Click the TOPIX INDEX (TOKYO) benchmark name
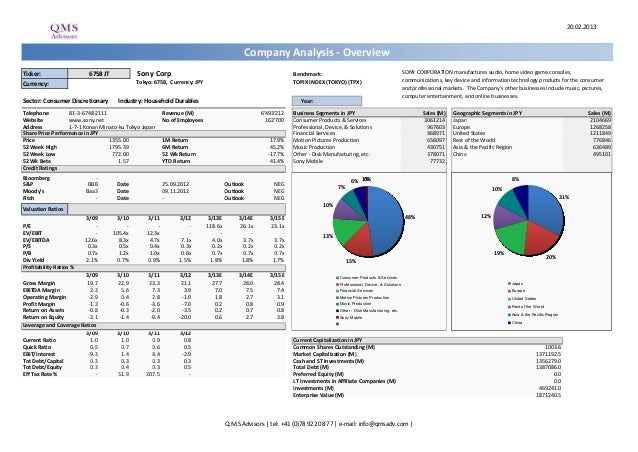638x452 pixels. (327, 82)
